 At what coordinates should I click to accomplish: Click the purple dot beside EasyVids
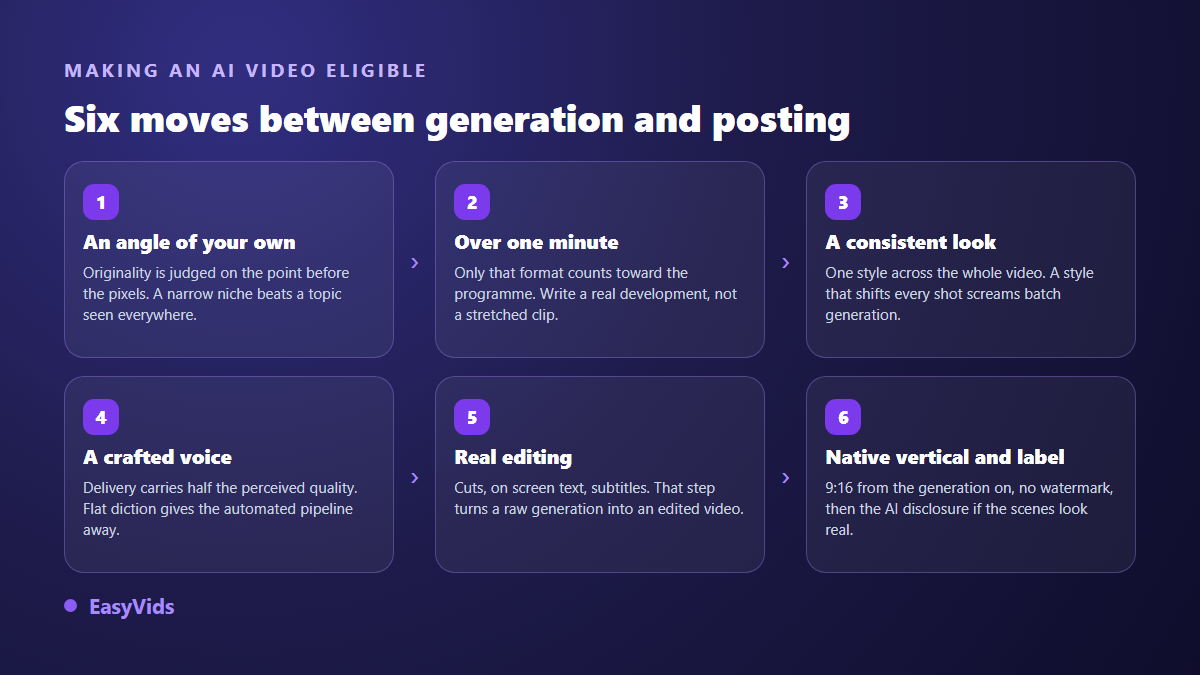70,606
